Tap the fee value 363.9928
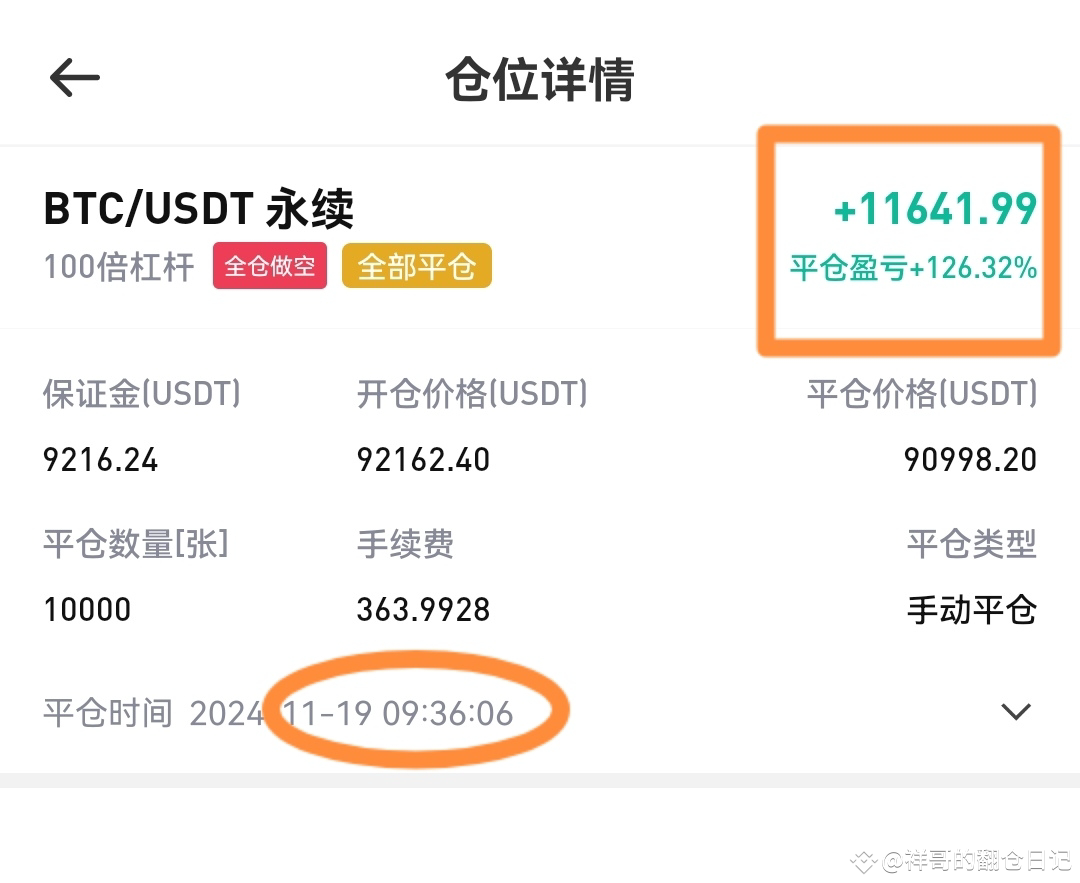The image size is (1080, 883). pos(423,610)
